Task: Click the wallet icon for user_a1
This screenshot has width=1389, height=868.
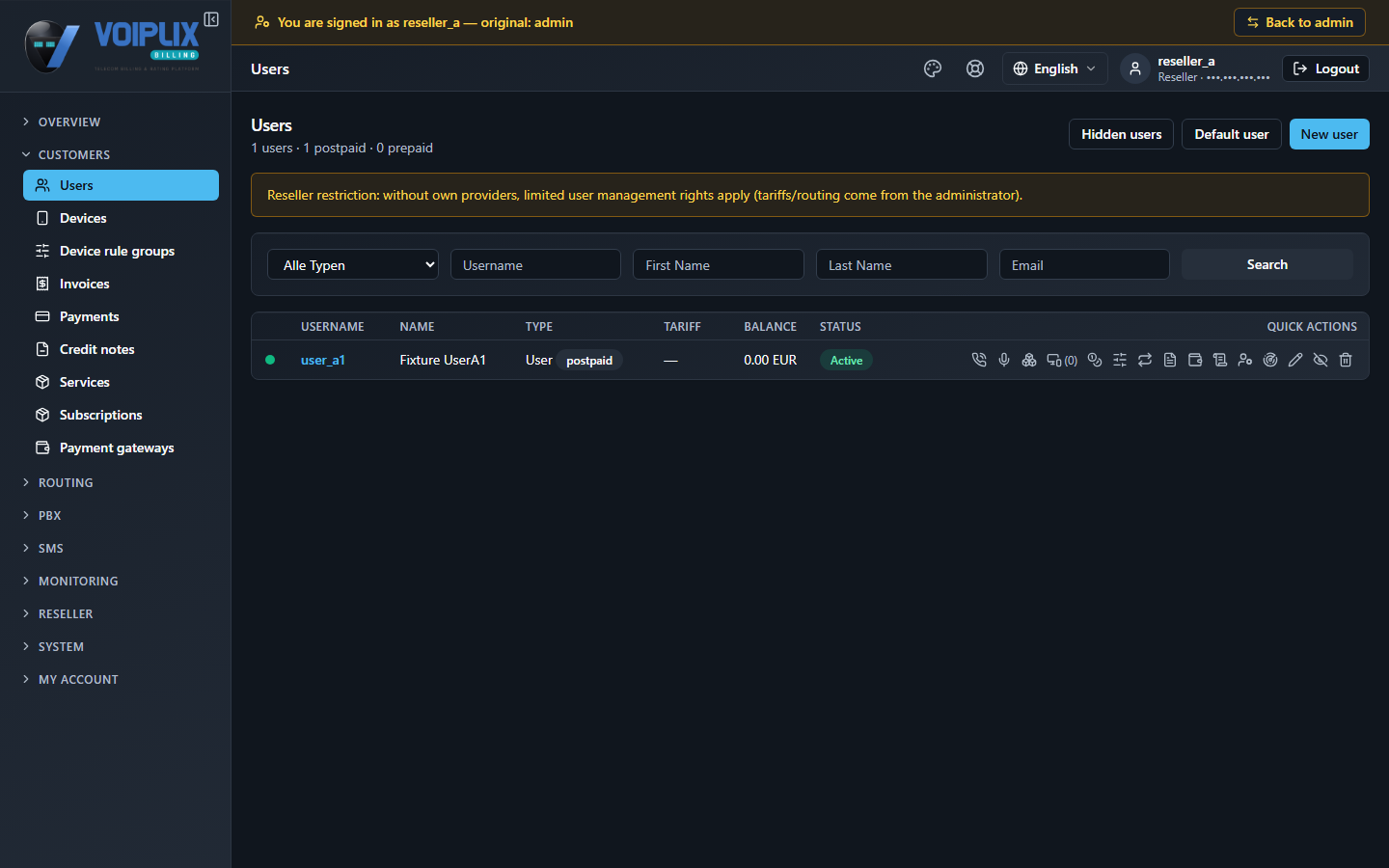Action: tap(1195, 360)
